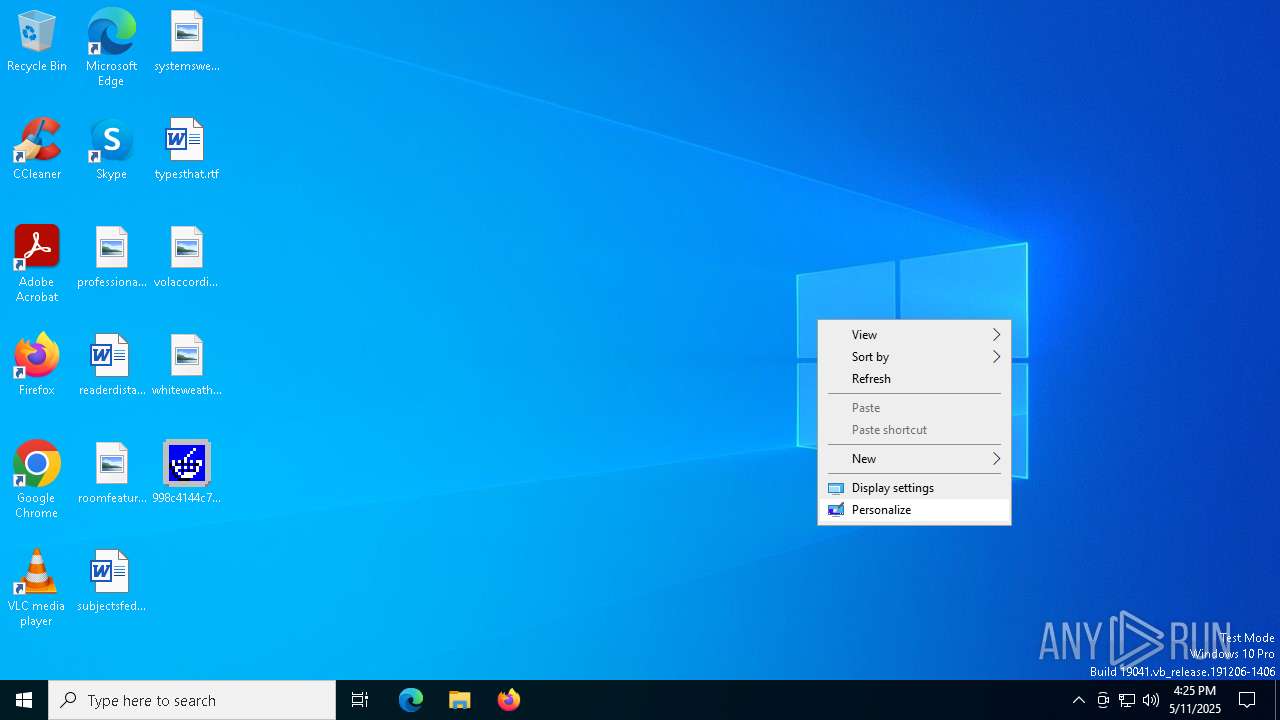The width and height of the screenshot is (1280, 720).
Task: Select the 998c4144c7... file icon
Action: [187, 474]
